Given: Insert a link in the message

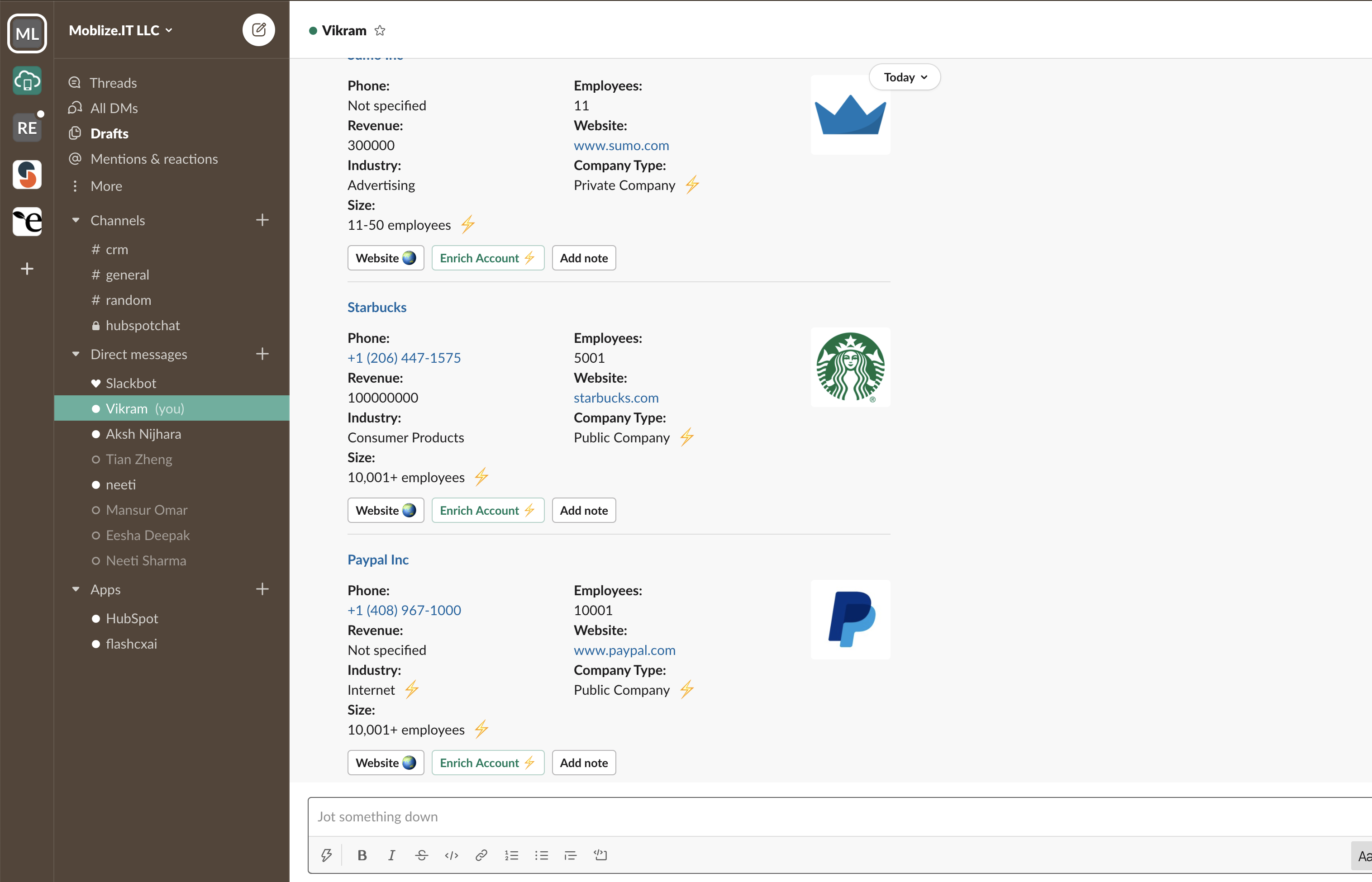Looking at the screenshot, I should click(x=481, y=855).
